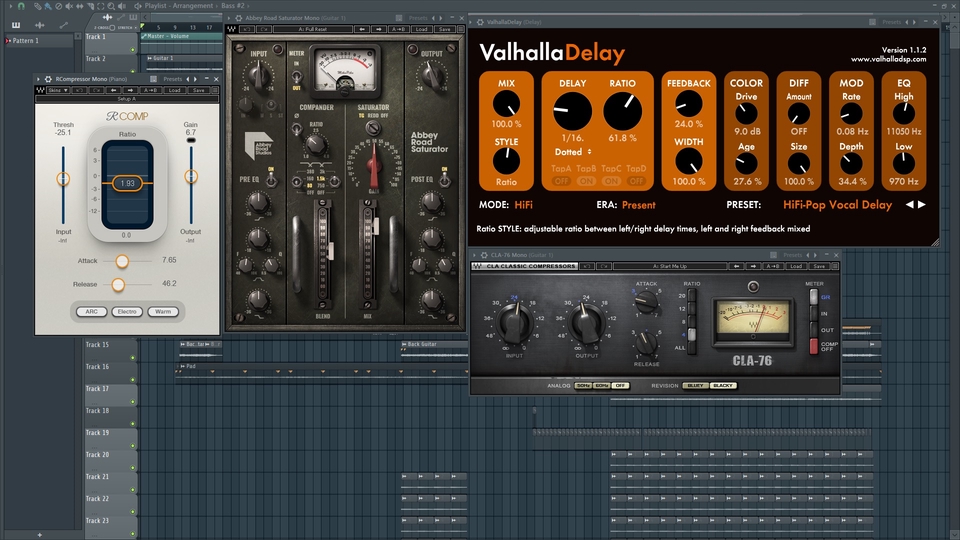The width and height of the screenshot is (960, 540).
Task: Click the piano keys icon in the picker panel
Action: (16, 25)
